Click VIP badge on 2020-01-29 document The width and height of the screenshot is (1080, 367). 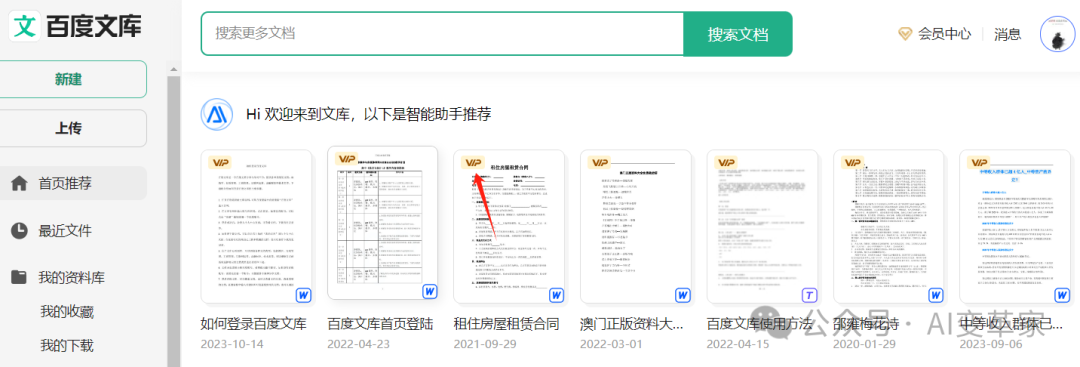853,162
